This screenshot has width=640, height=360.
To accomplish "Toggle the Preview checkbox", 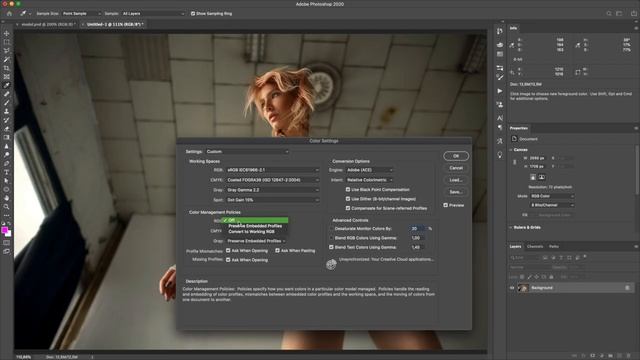I will (x=446, y=205).
